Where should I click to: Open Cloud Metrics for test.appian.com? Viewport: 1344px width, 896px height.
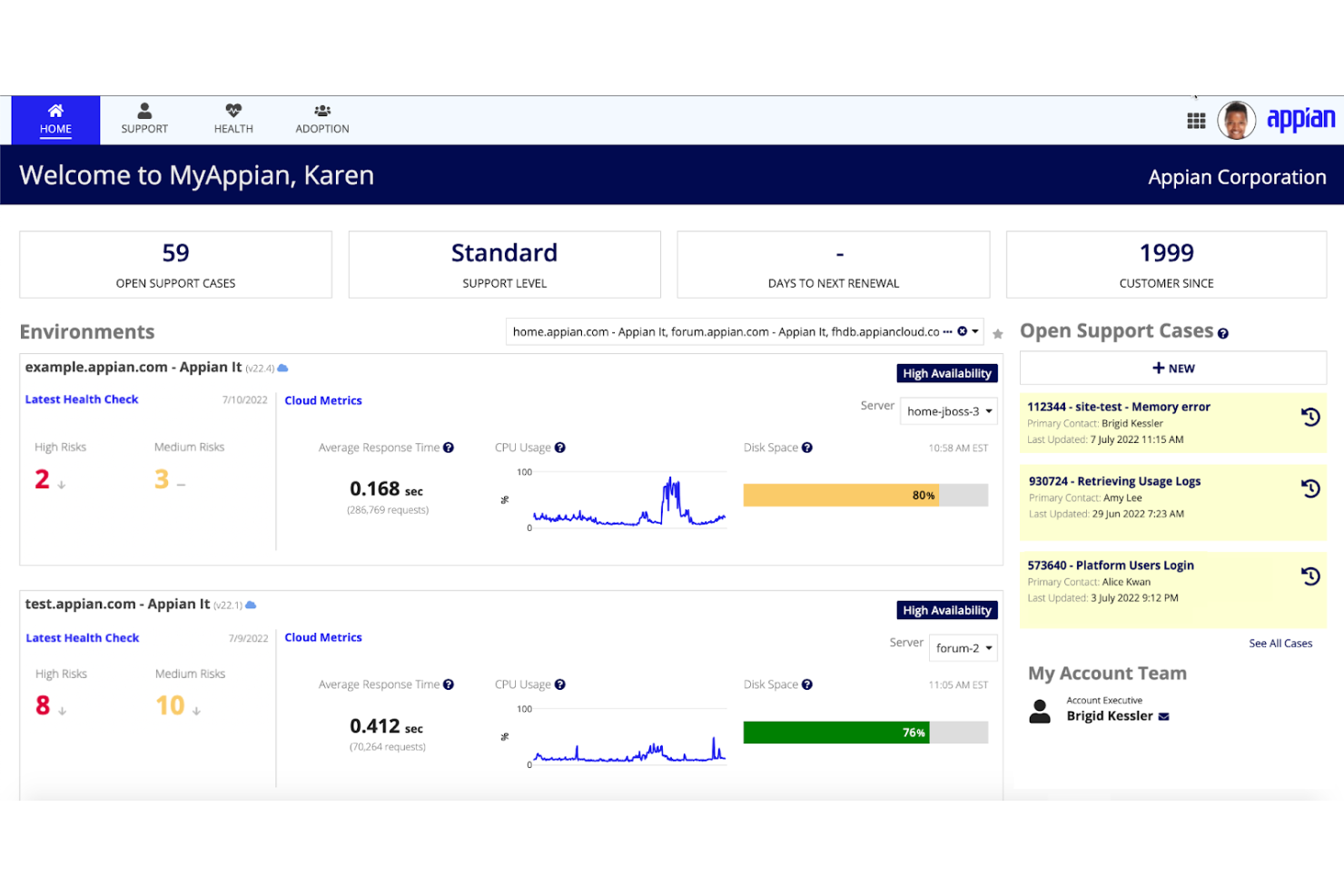click(323, 637)
